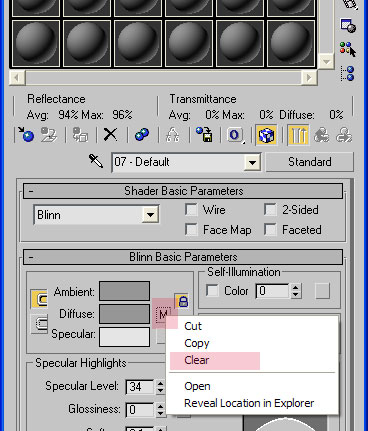This screenshot has height=431, width=368.
Task: Open the Specular color swatch
Action: 124,336
